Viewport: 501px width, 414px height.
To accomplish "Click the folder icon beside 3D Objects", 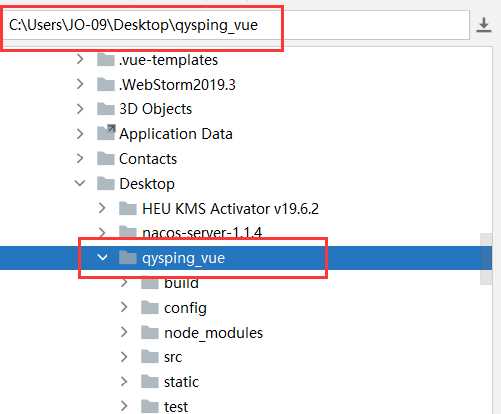I will [x=106, y=109].
